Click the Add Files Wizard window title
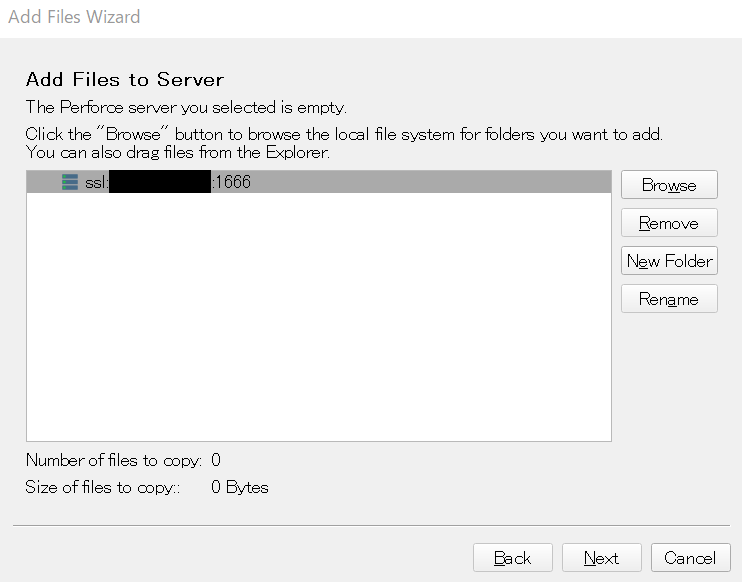The width and height of the screenshot is (742, 582). click(x=74, y=17)
